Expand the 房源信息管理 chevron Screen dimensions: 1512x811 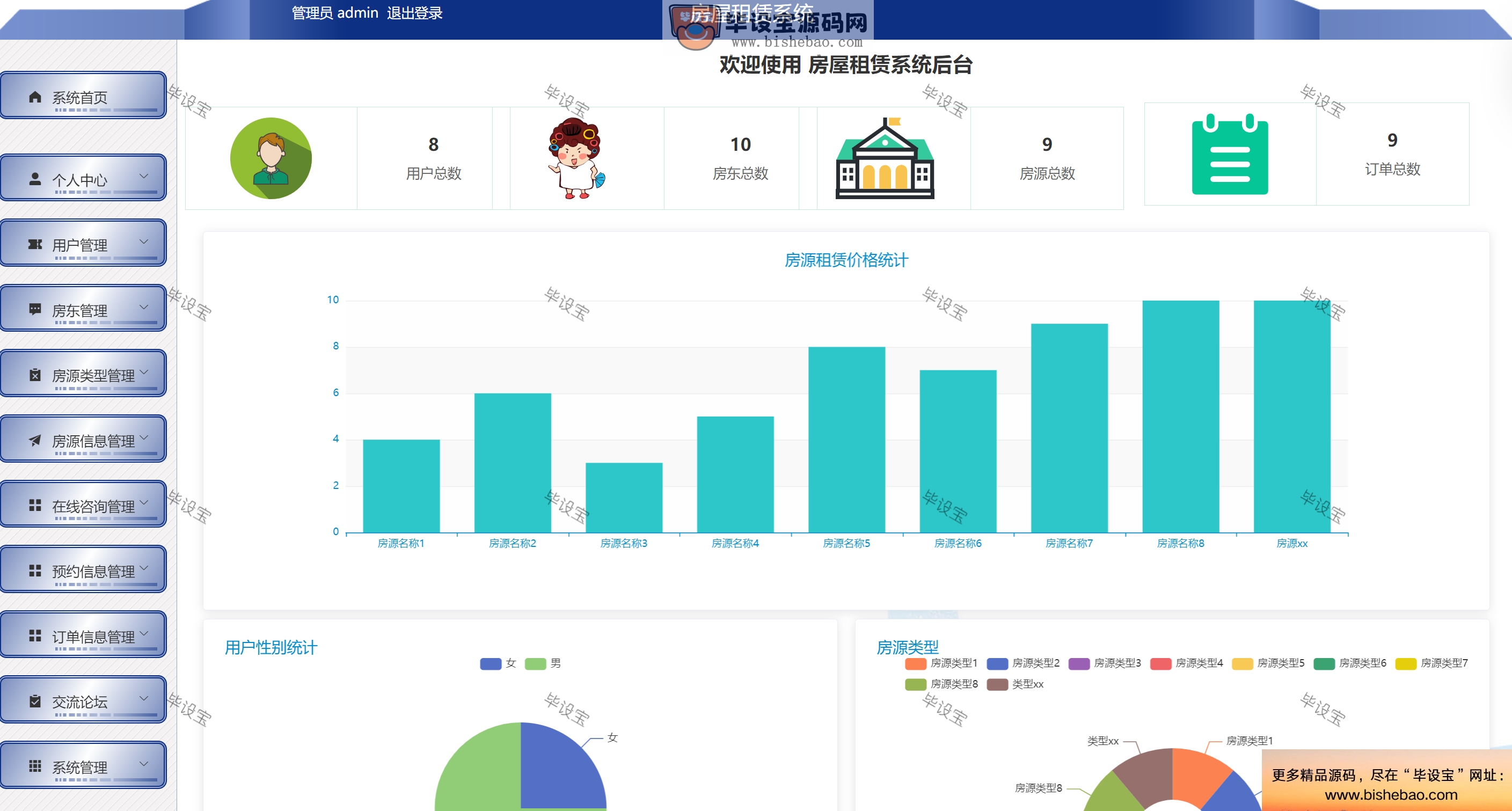(144, 437)
